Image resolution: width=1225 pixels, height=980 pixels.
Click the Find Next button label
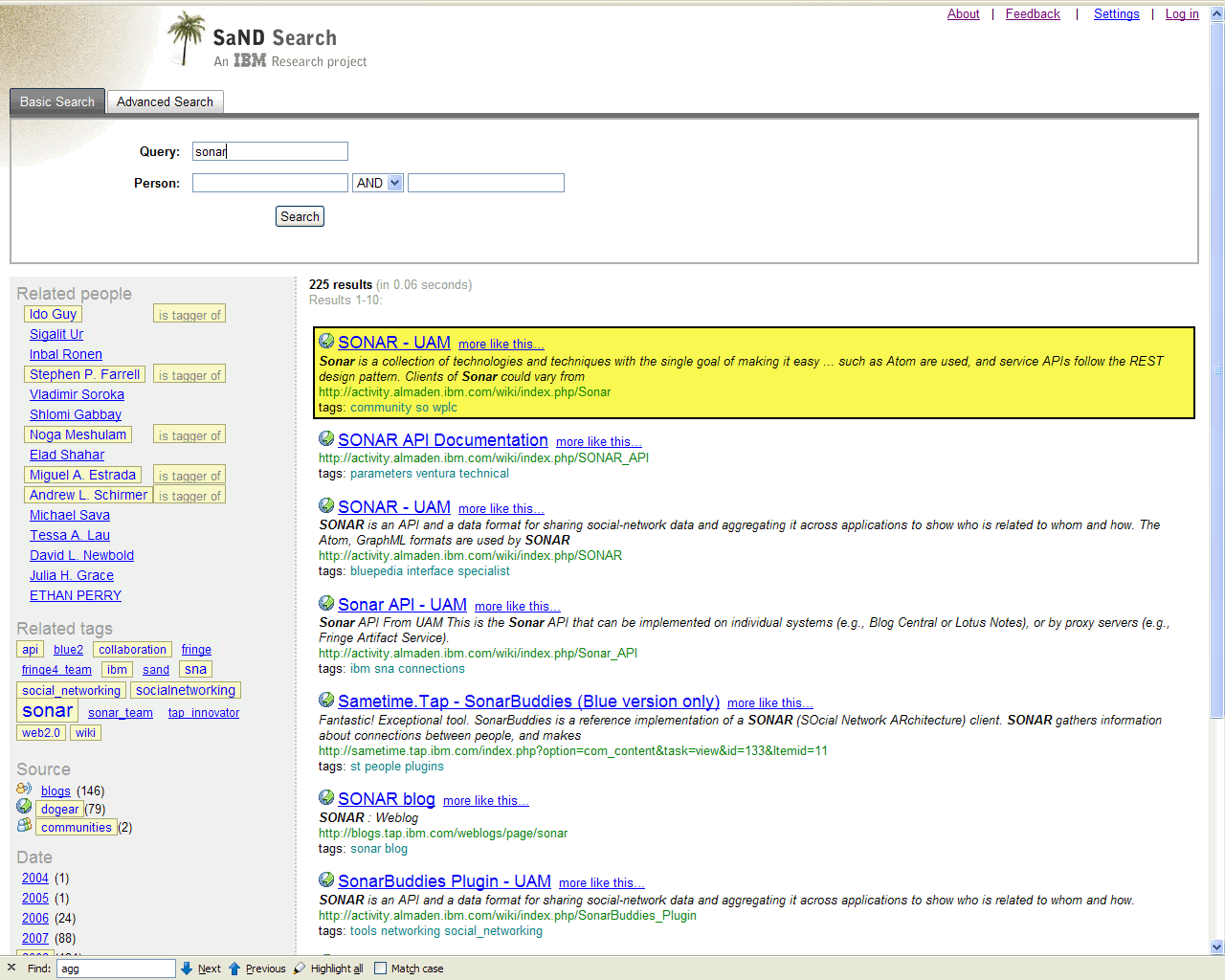(x=210, y=969)
